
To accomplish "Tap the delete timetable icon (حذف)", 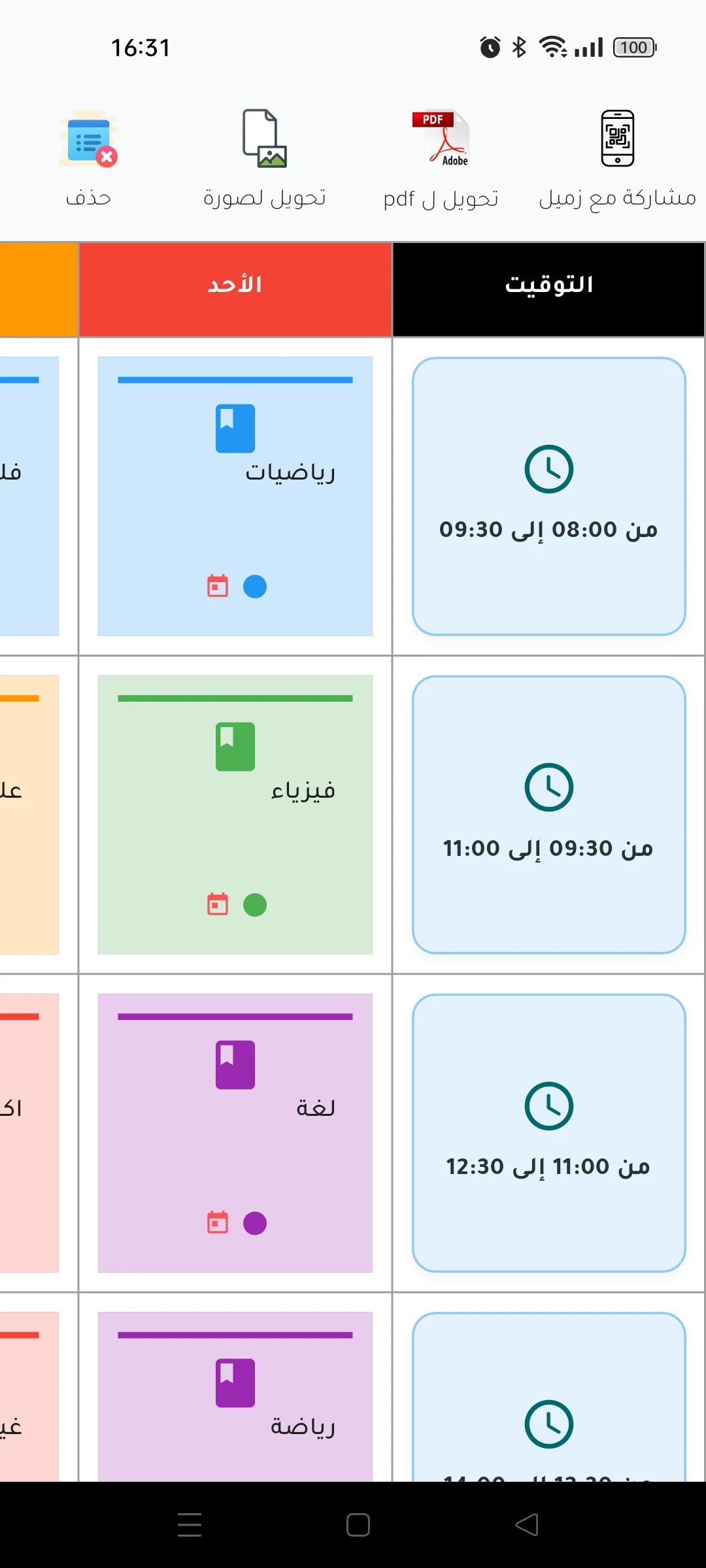I will tap(89, 139).
